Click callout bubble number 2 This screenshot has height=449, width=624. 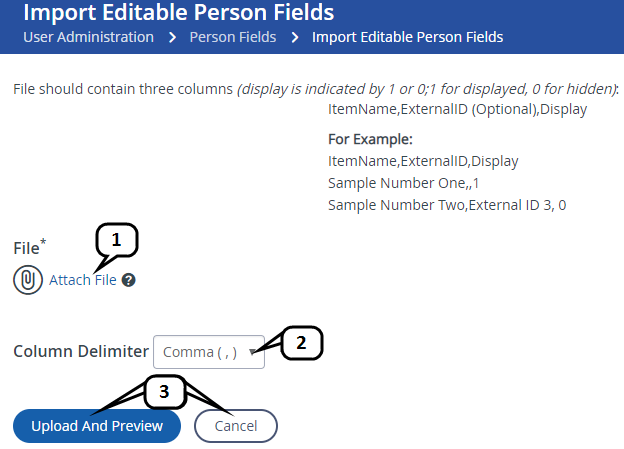point(303,344)
